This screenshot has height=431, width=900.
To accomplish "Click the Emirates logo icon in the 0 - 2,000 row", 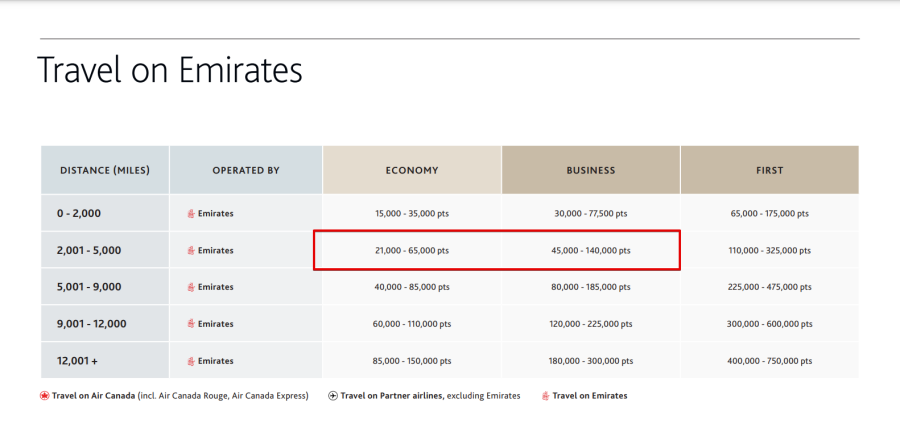I will coord(192,213).
